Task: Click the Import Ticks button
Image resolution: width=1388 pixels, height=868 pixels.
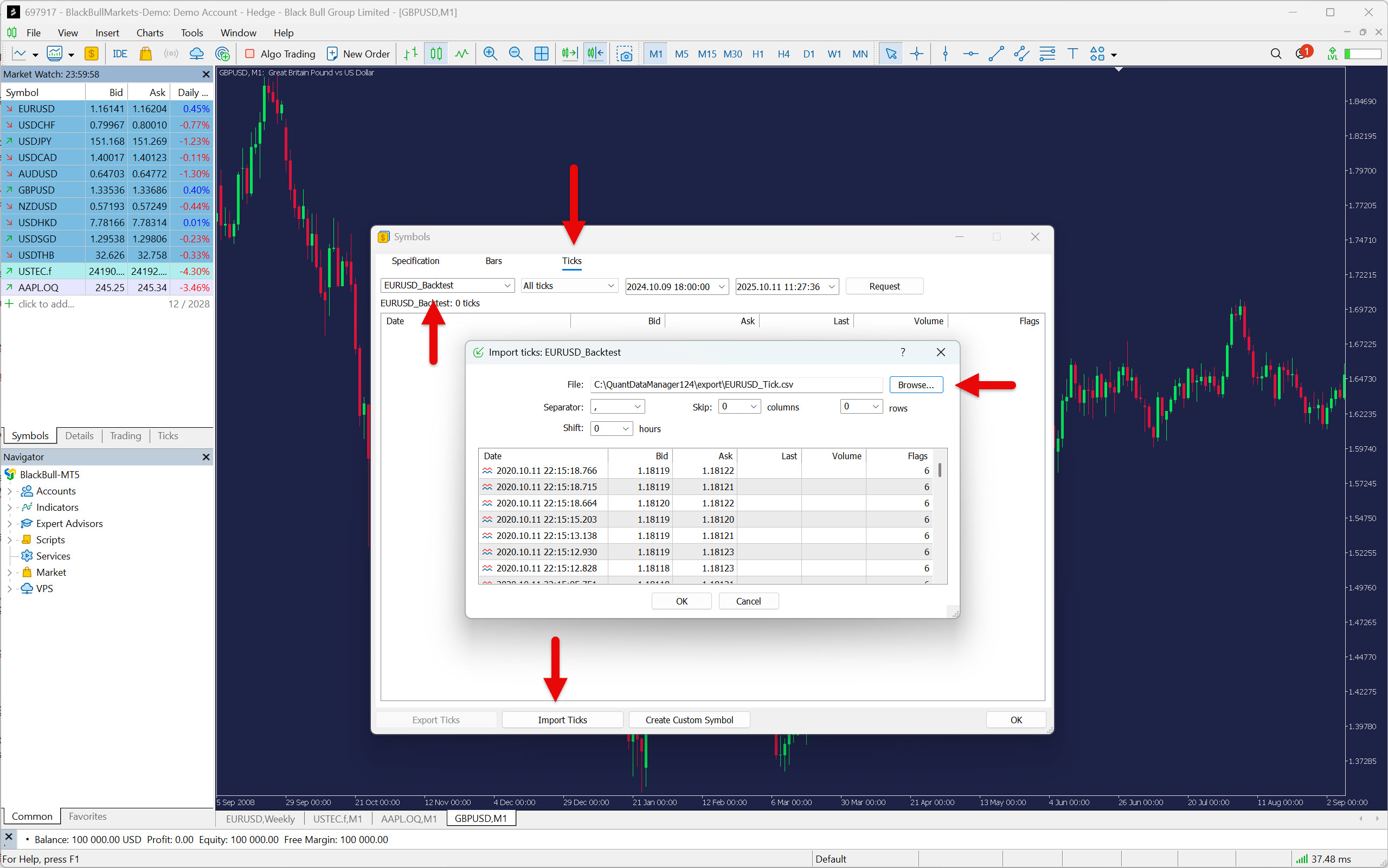Action: click(562, 720)
